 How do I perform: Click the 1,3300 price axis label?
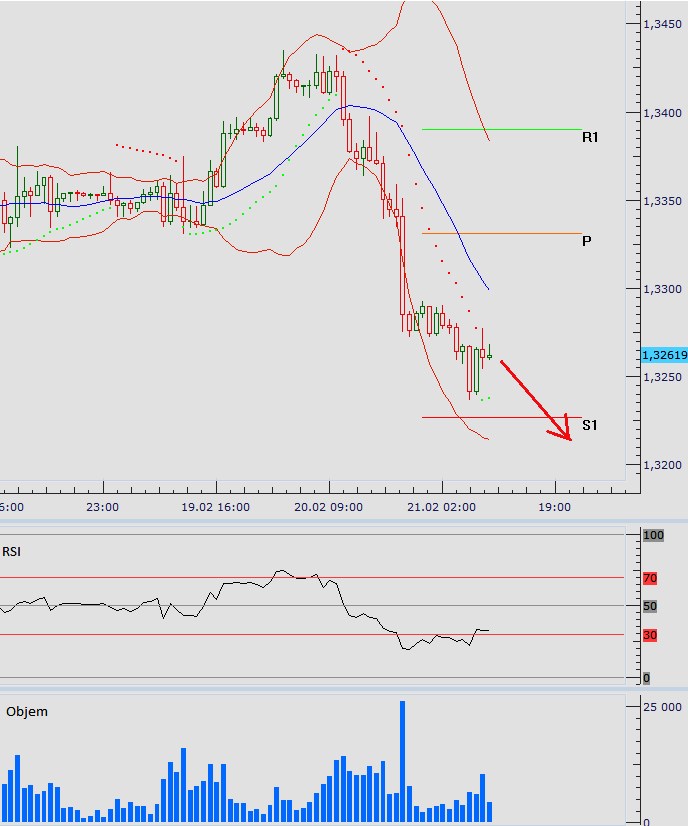(x=662, y=289)
